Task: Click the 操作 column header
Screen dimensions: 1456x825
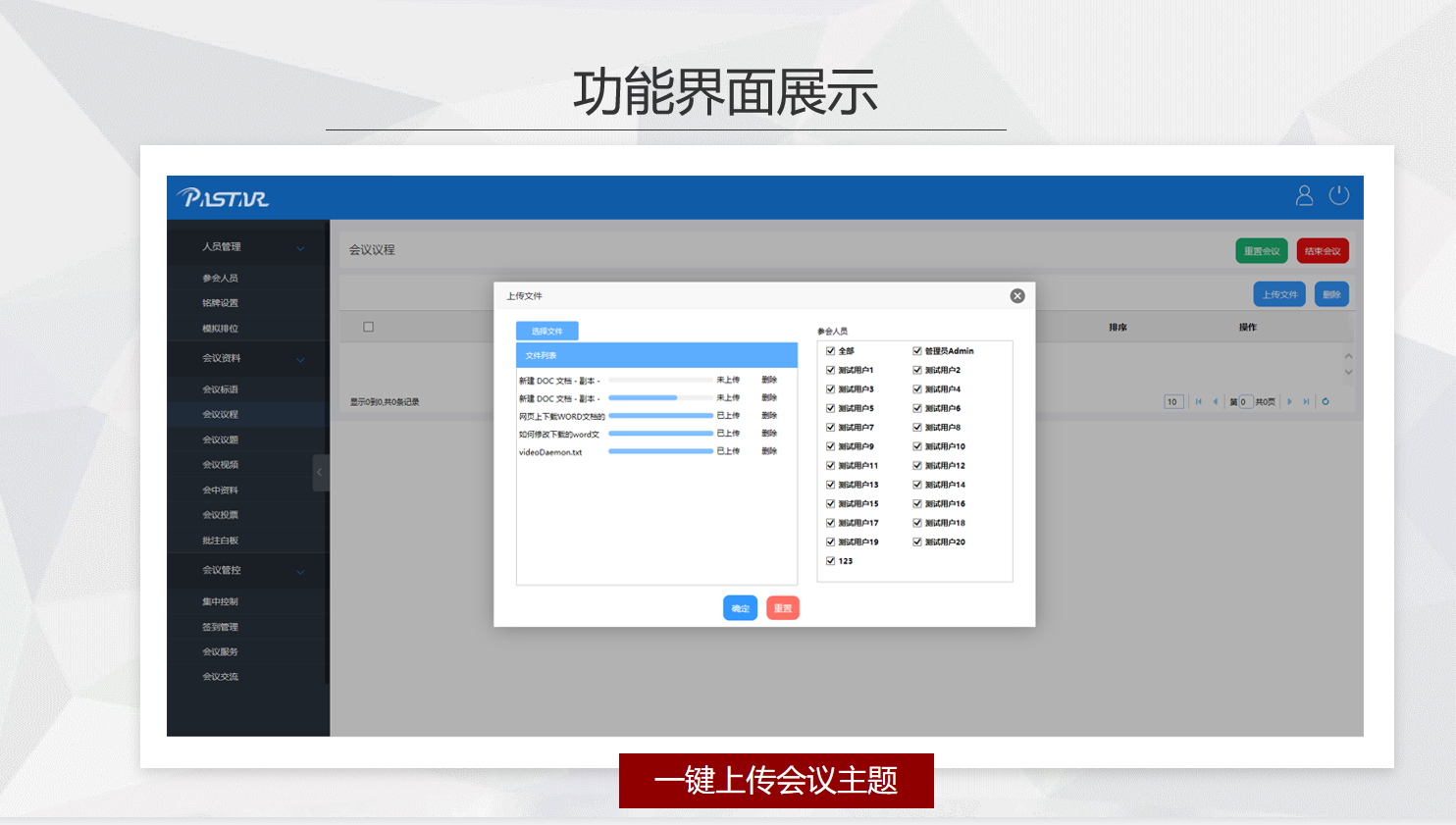Action: [x=1247, y=328]
